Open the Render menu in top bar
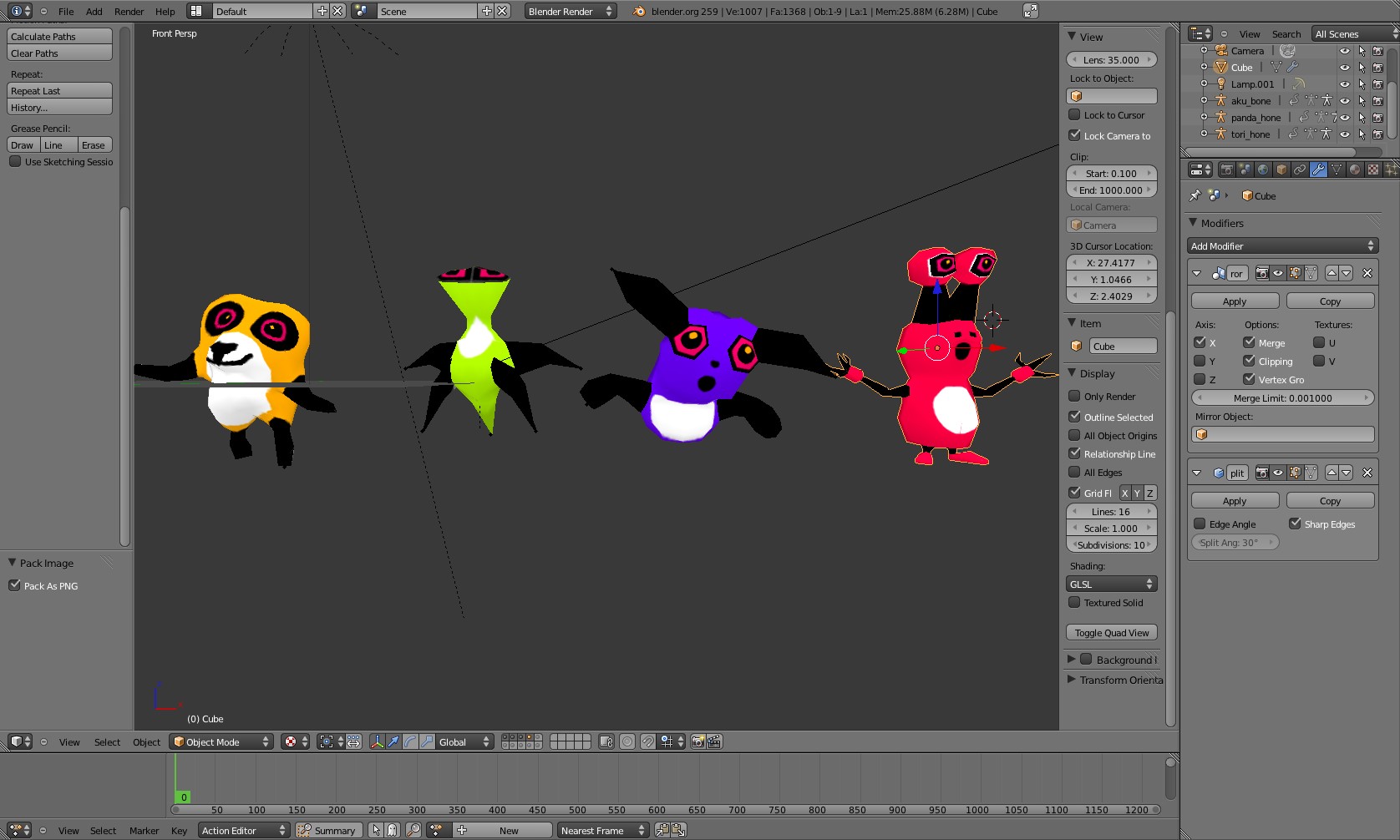The image size is (1400, 840). tap(129, 11)
